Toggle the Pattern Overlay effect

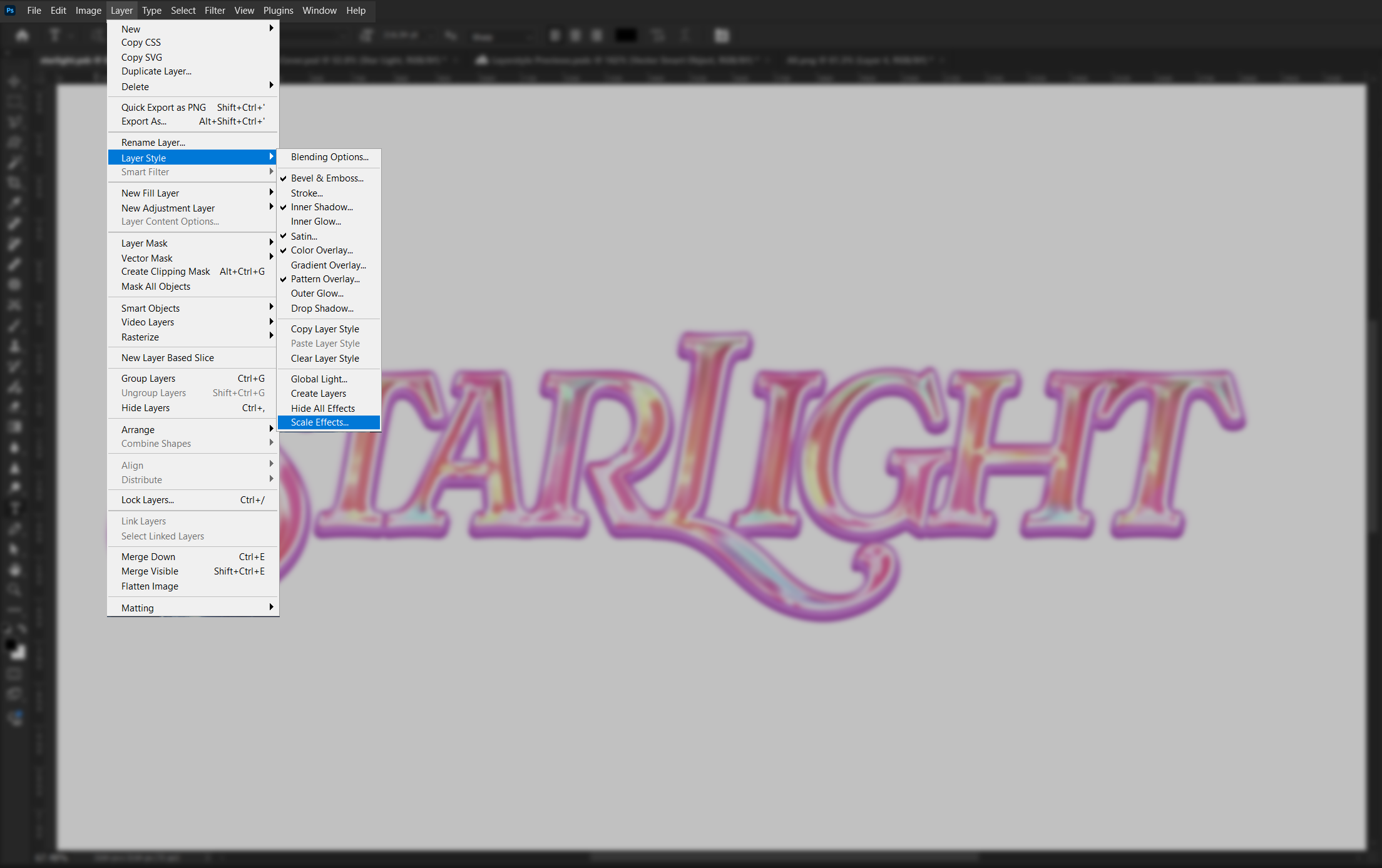(x=325, y=279)
